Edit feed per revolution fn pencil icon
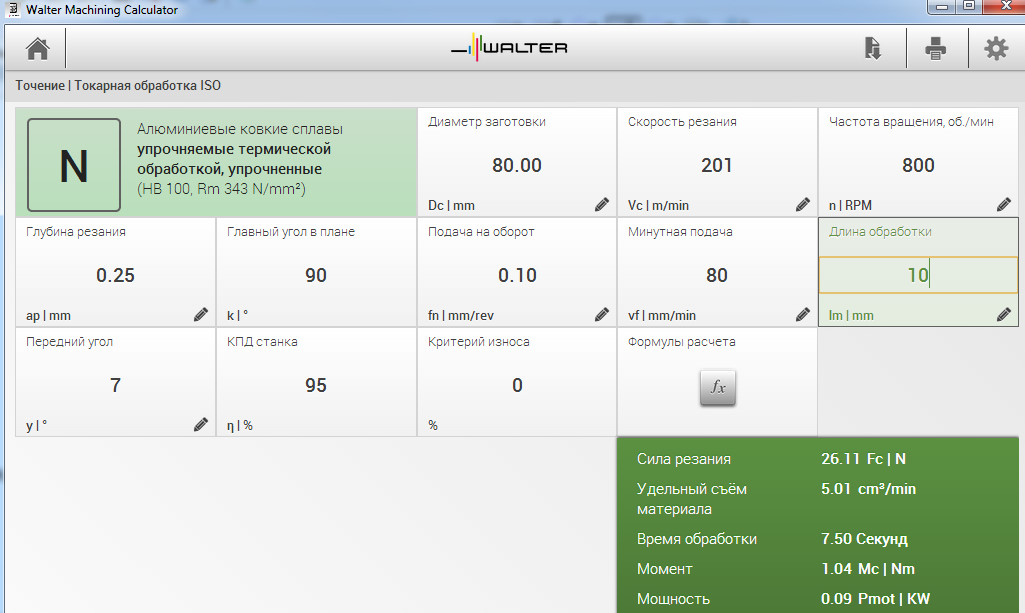The image size is (1025, 613). coord(602,314)
